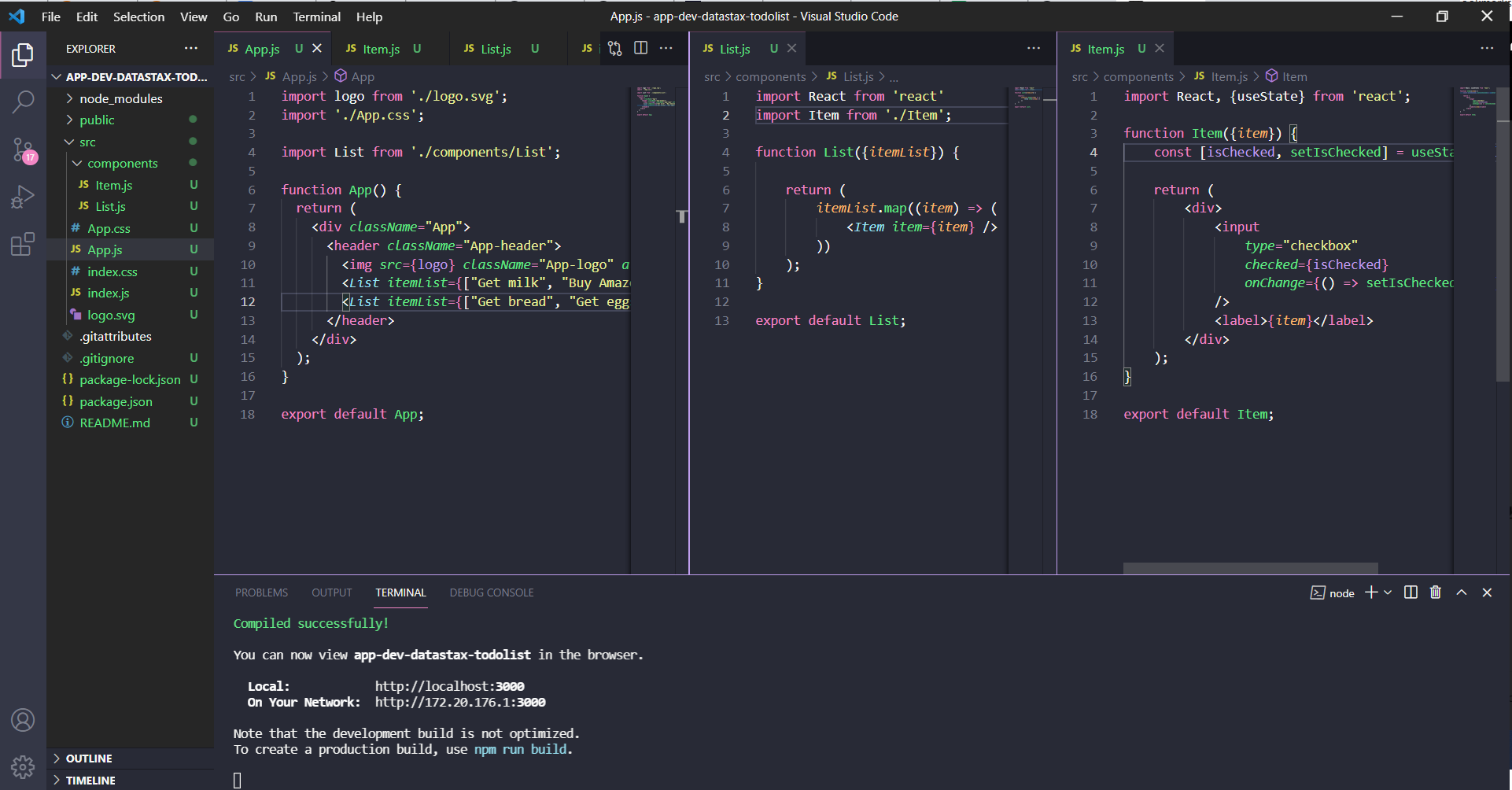This screenshot has width=1512, height=790.
Task: Close the terminal panel
Action: click(1487, 592)
